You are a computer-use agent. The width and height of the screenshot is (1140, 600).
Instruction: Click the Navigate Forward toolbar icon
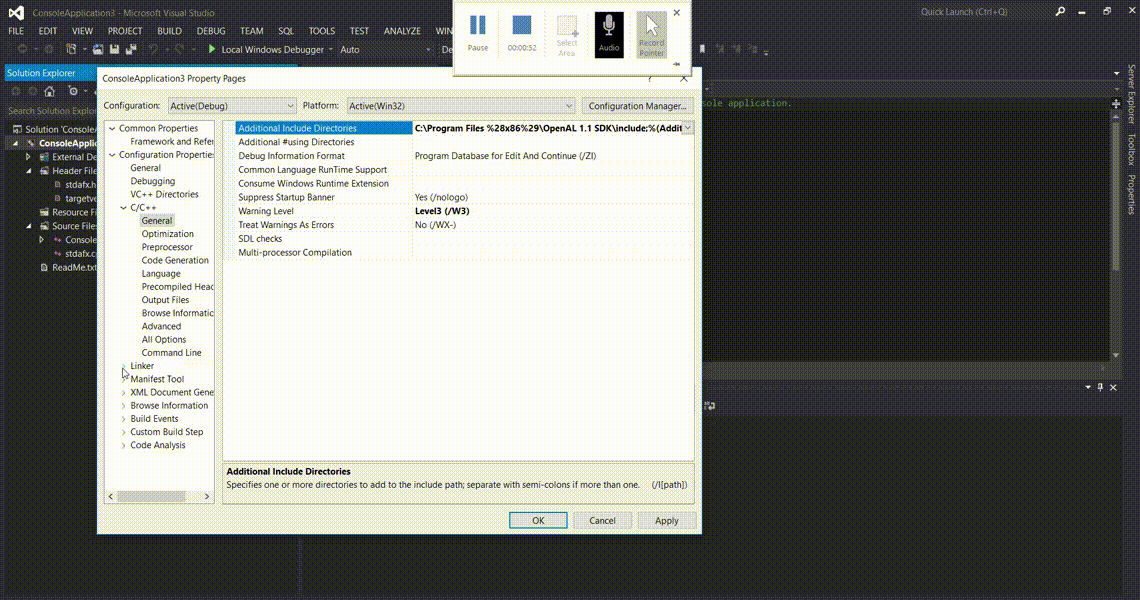[48, 49]
